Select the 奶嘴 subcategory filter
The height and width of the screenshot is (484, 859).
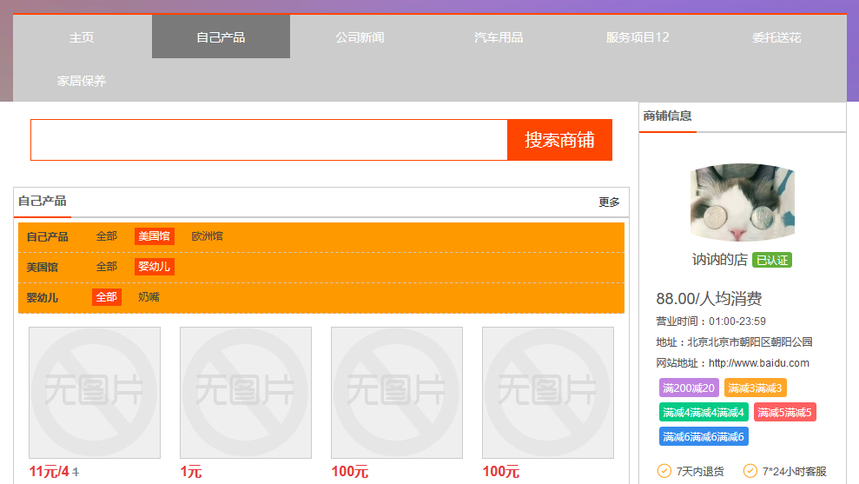(148, 297)
